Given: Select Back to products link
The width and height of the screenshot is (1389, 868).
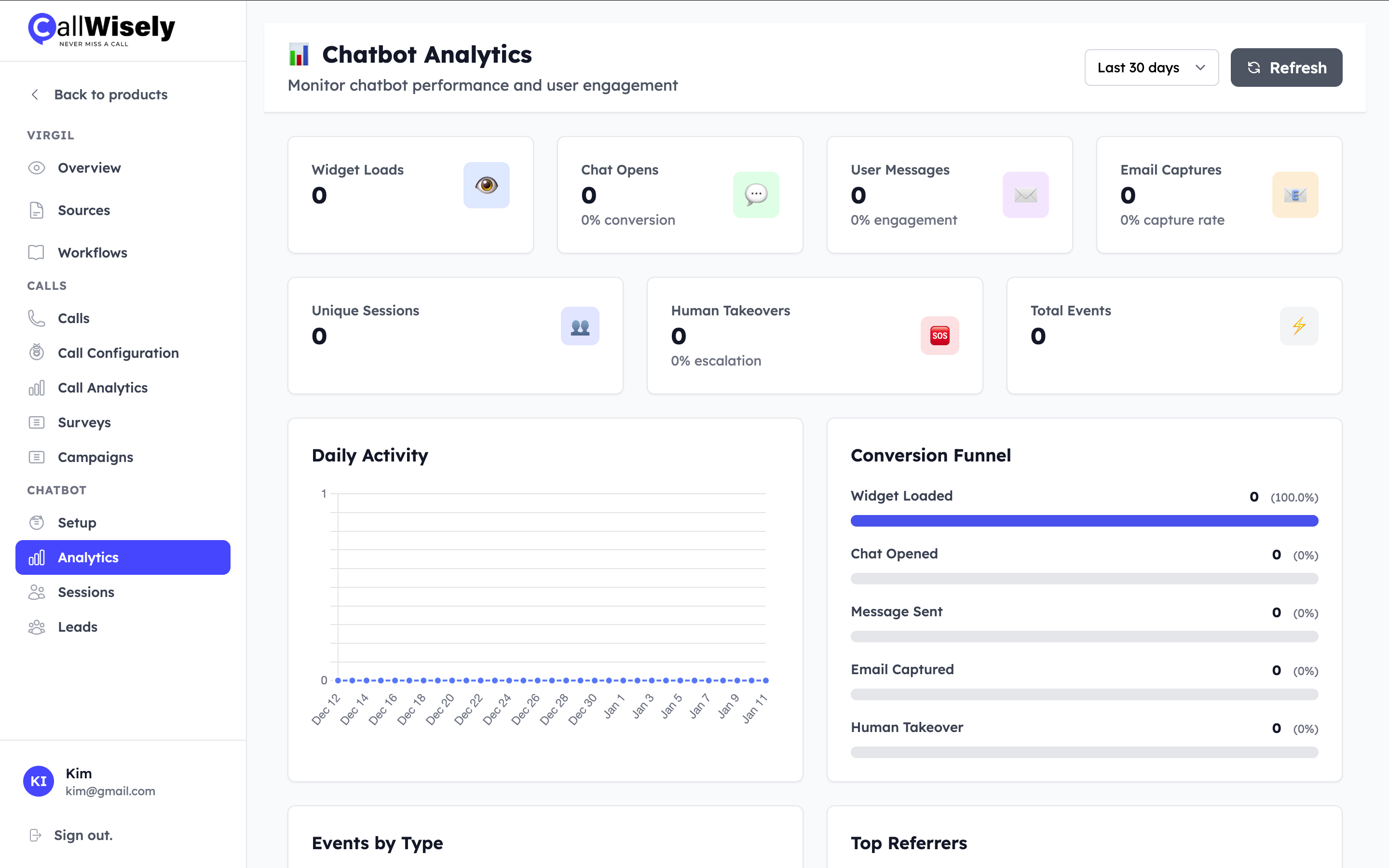Looking at the screenshot, I should click(111, 94).
